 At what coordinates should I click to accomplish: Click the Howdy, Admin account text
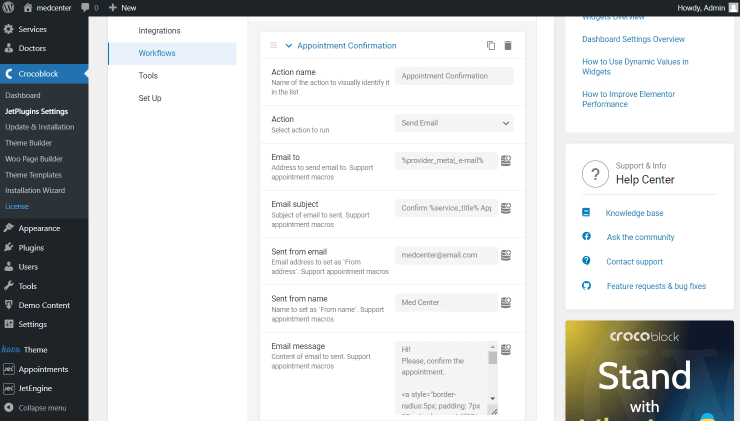click(701, 8)
